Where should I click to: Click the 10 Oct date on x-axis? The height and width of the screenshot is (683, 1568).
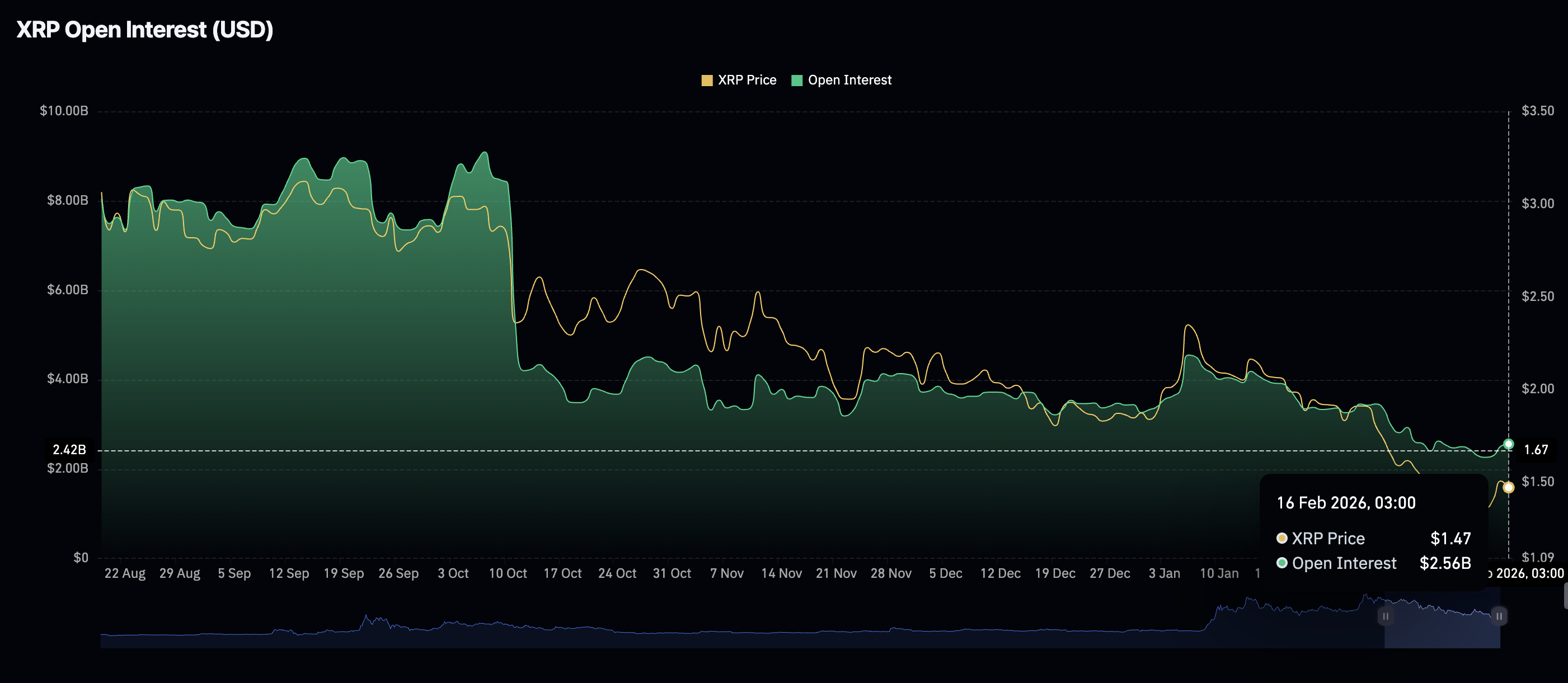click(x=508, y=573)
